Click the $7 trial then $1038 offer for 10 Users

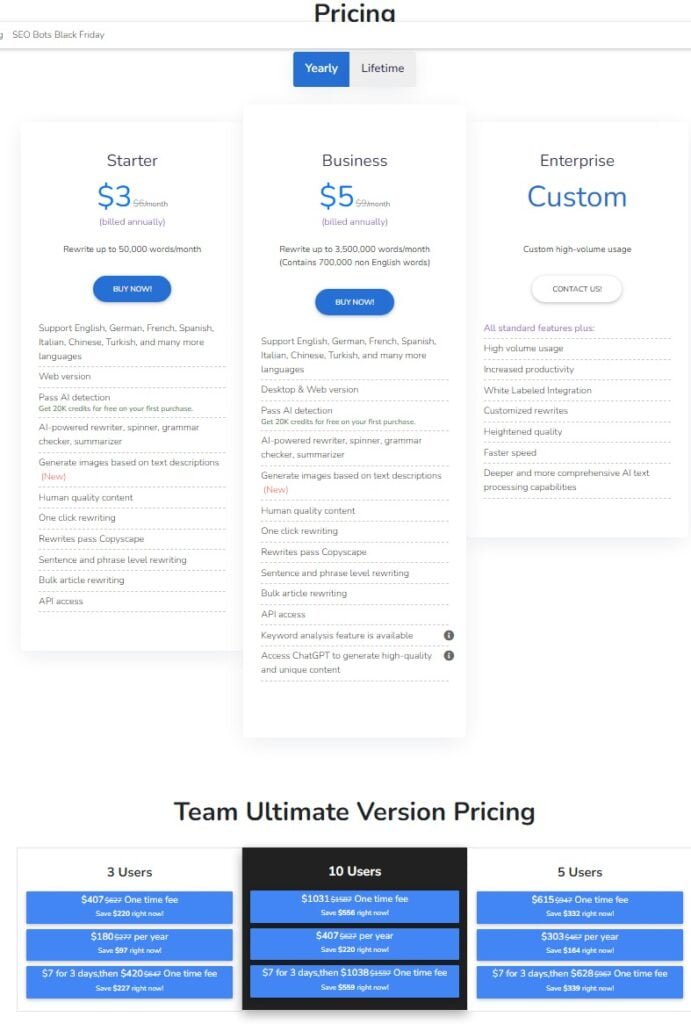click(354, 980)
